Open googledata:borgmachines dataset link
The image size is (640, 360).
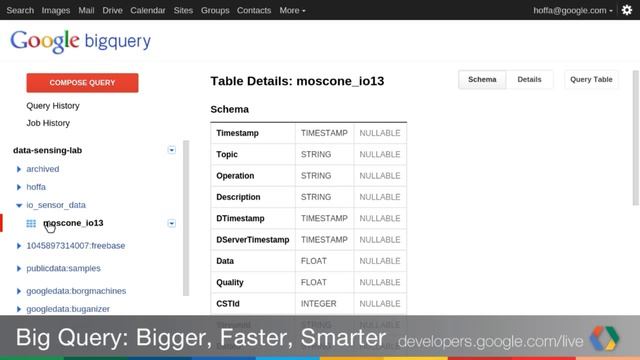[76, 291]
